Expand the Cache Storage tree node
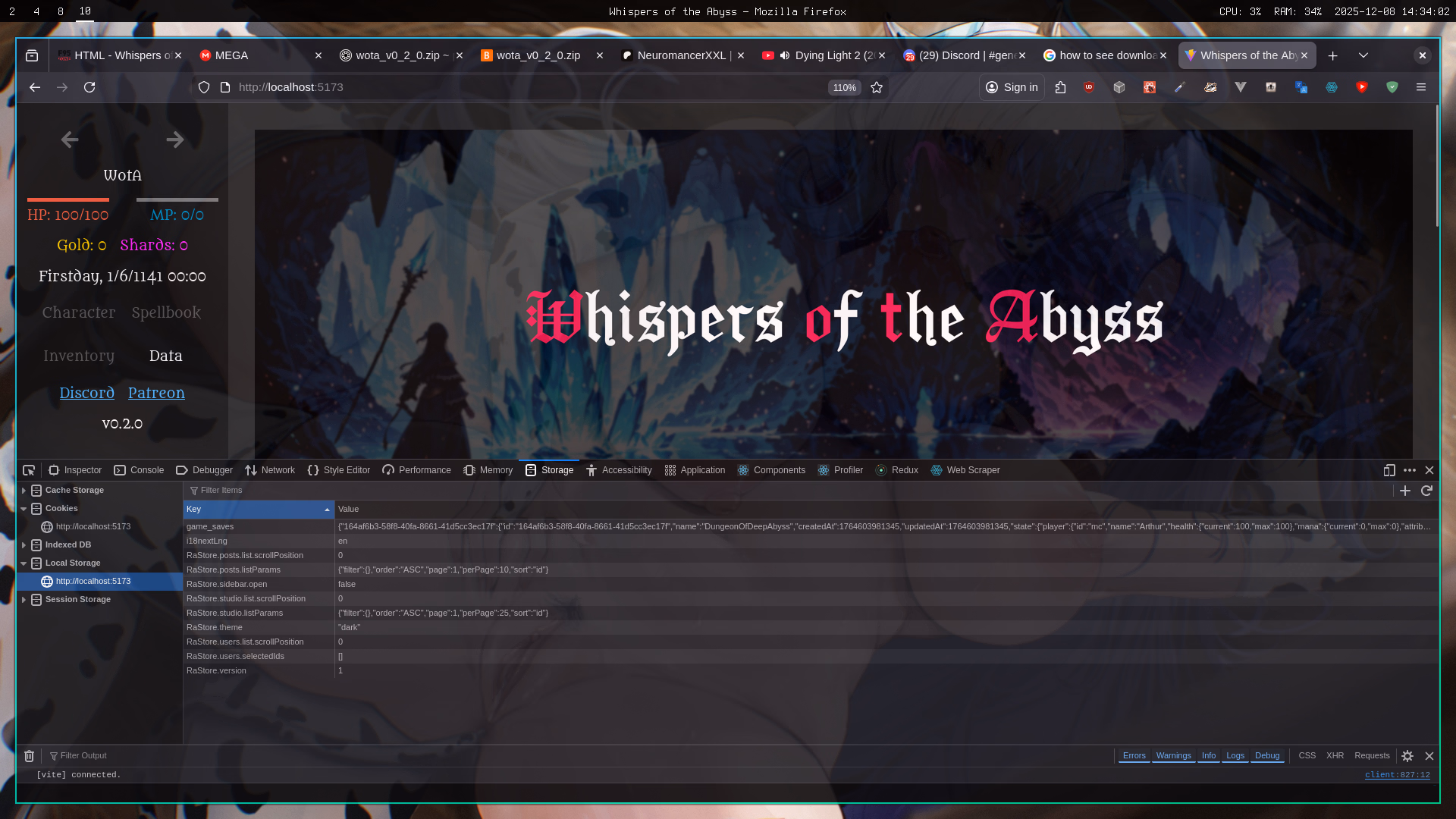This screenshot has height=819, width=1456. 24,491
